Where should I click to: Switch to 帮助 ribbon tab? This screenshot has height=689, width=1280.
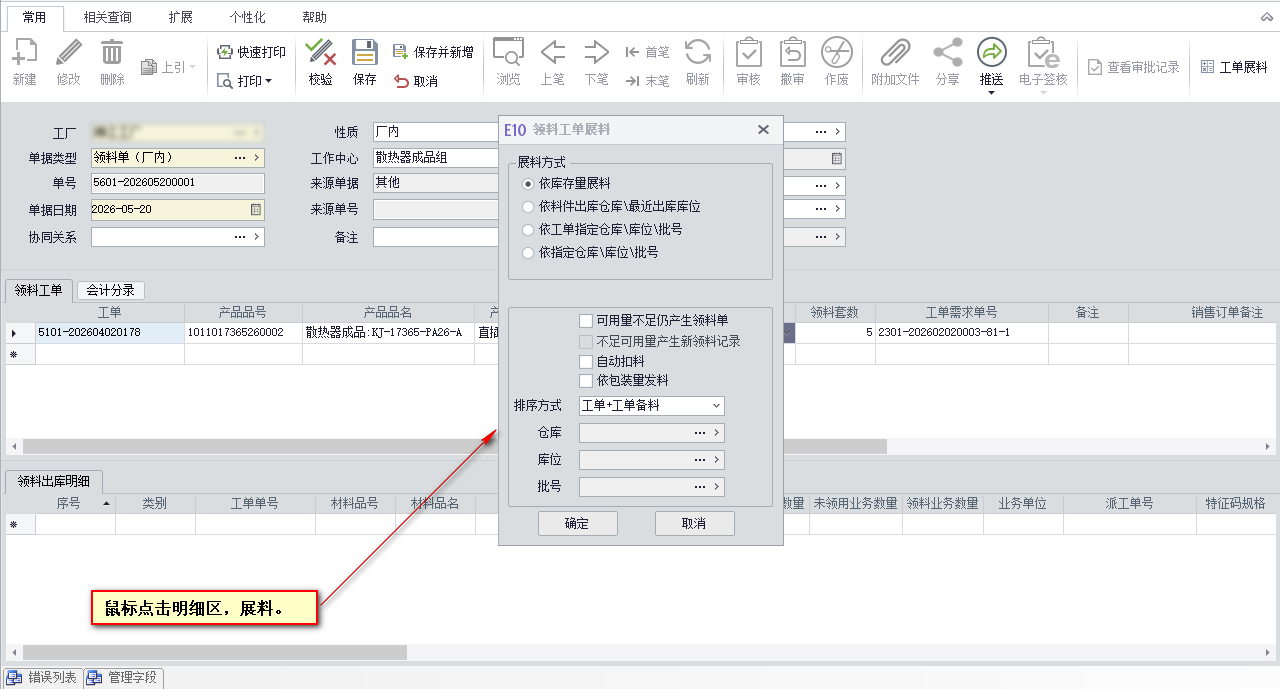pyautogui.click(x=314, y=17)
